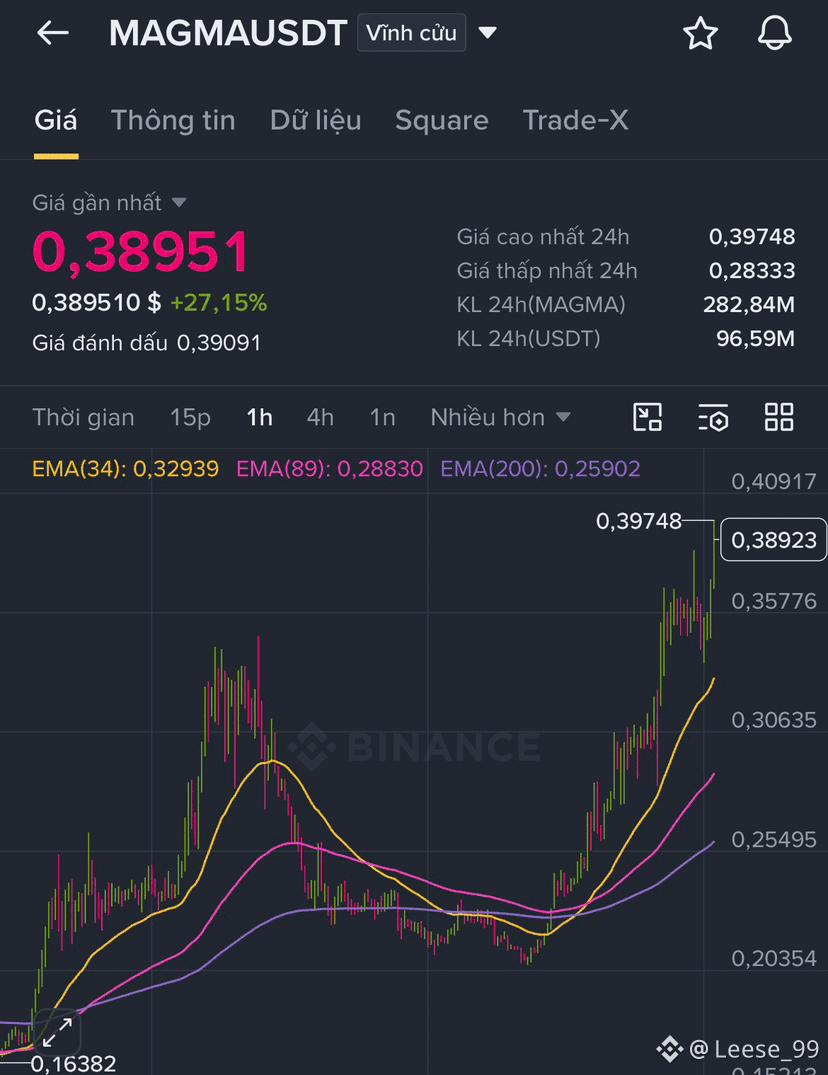Tap the chart high marker 0,39748 label
Image resolution: width=828 pixels, height=1075 pixels.
[x=639, y=522]
